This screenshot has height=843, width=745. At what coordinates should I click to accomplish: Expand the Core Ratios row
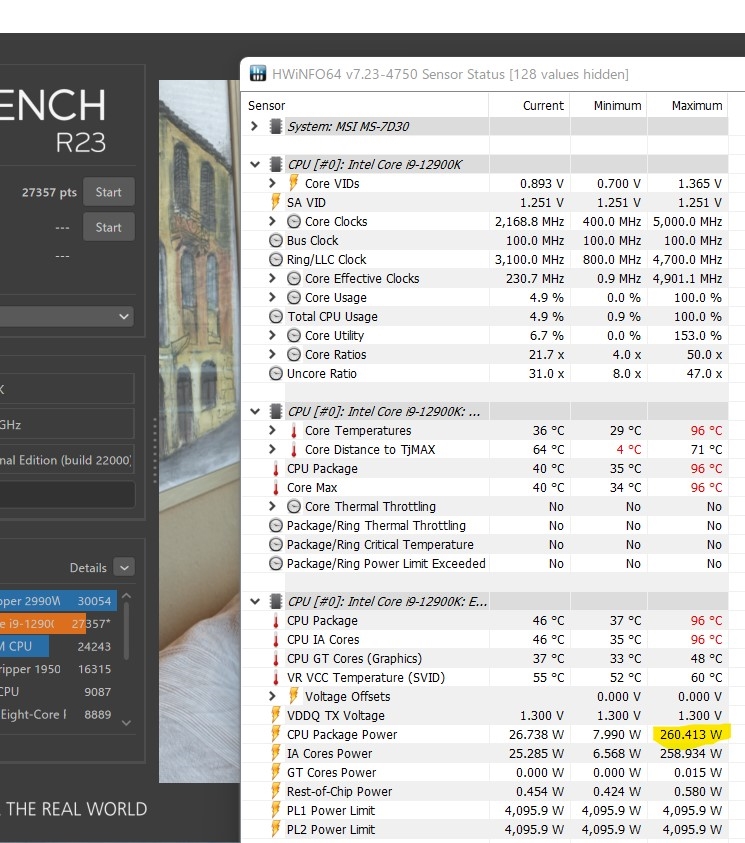tap(273, 354)
